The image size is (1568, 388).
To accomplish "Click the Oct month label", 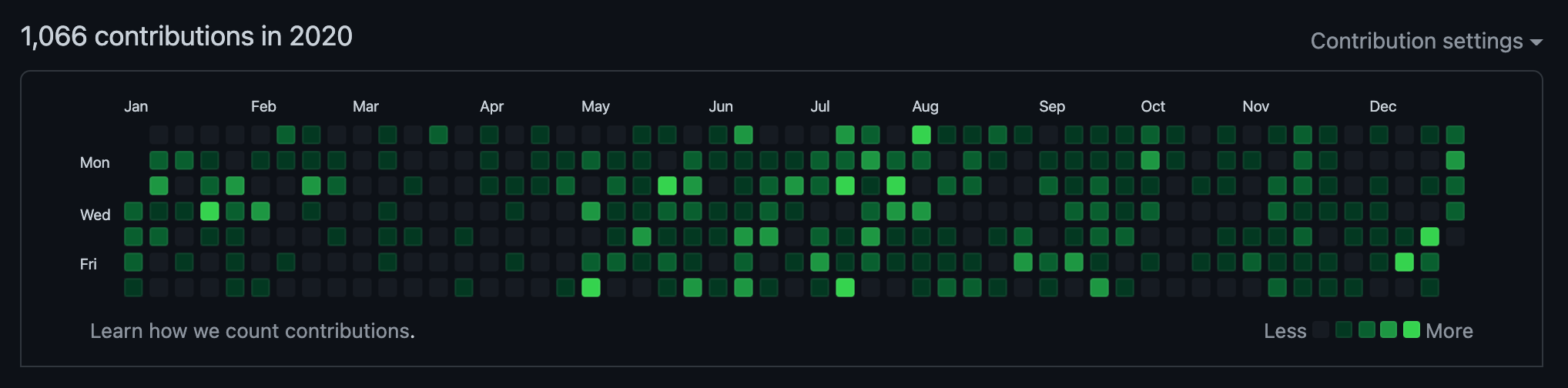I will pos(1153,106).
